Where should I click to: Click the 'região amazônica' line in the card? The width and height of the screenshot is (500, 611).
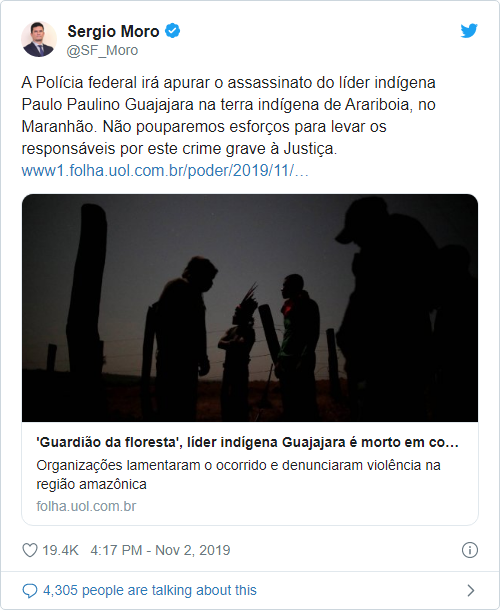[x=91, y=484]
